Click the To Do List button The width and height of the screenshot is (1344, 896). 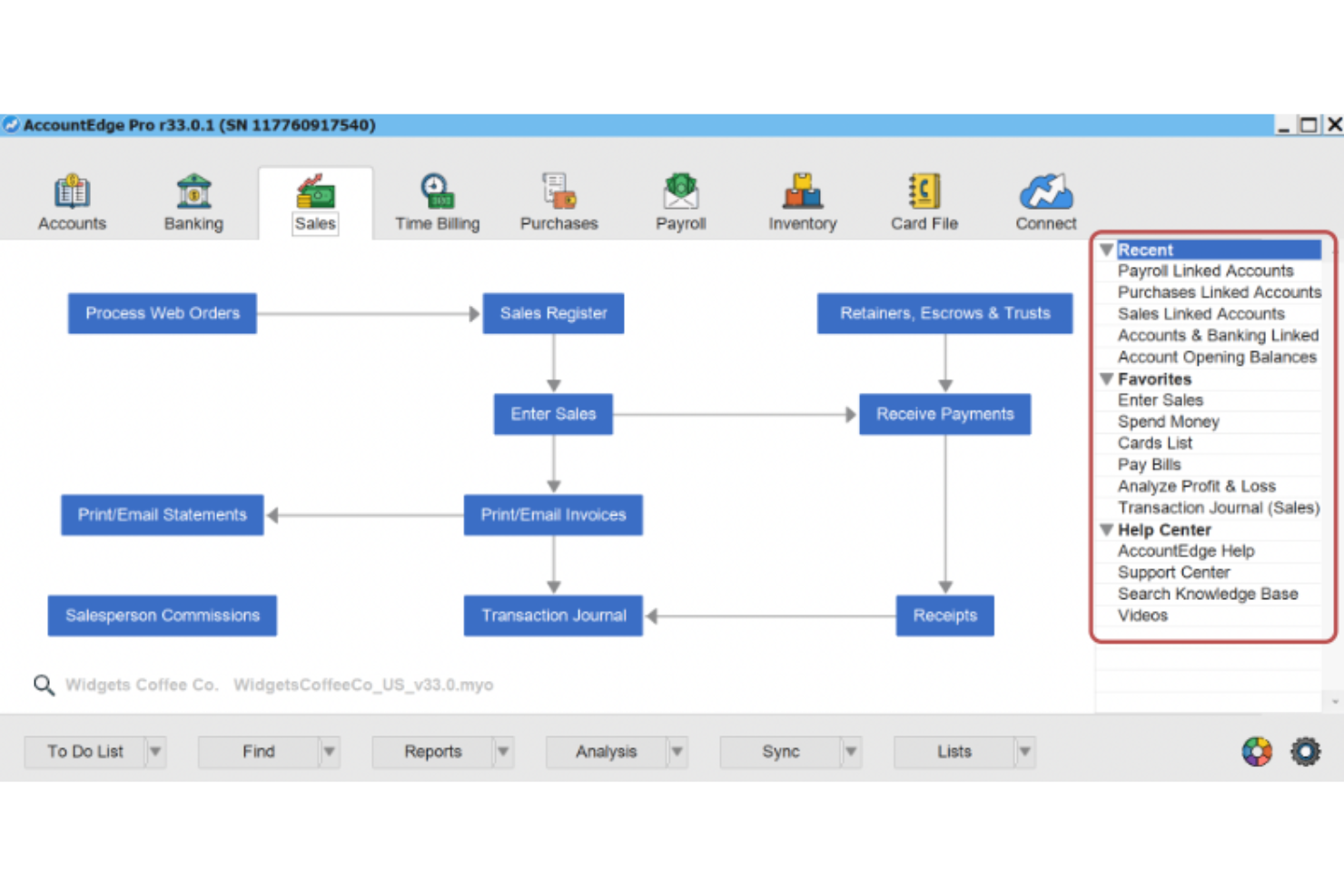85,752
